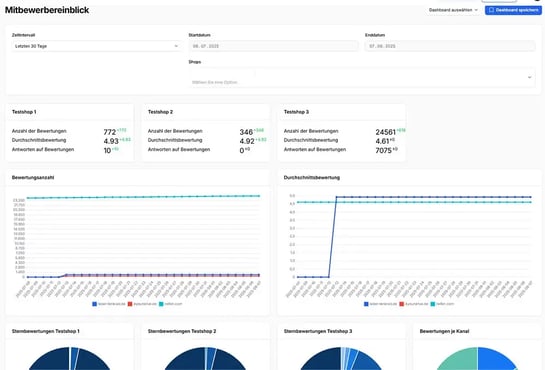Toggle blue legend entry in Durchschnittsbewertung chart
Screen dimensions: 545x370
click(x=380, y=304)
